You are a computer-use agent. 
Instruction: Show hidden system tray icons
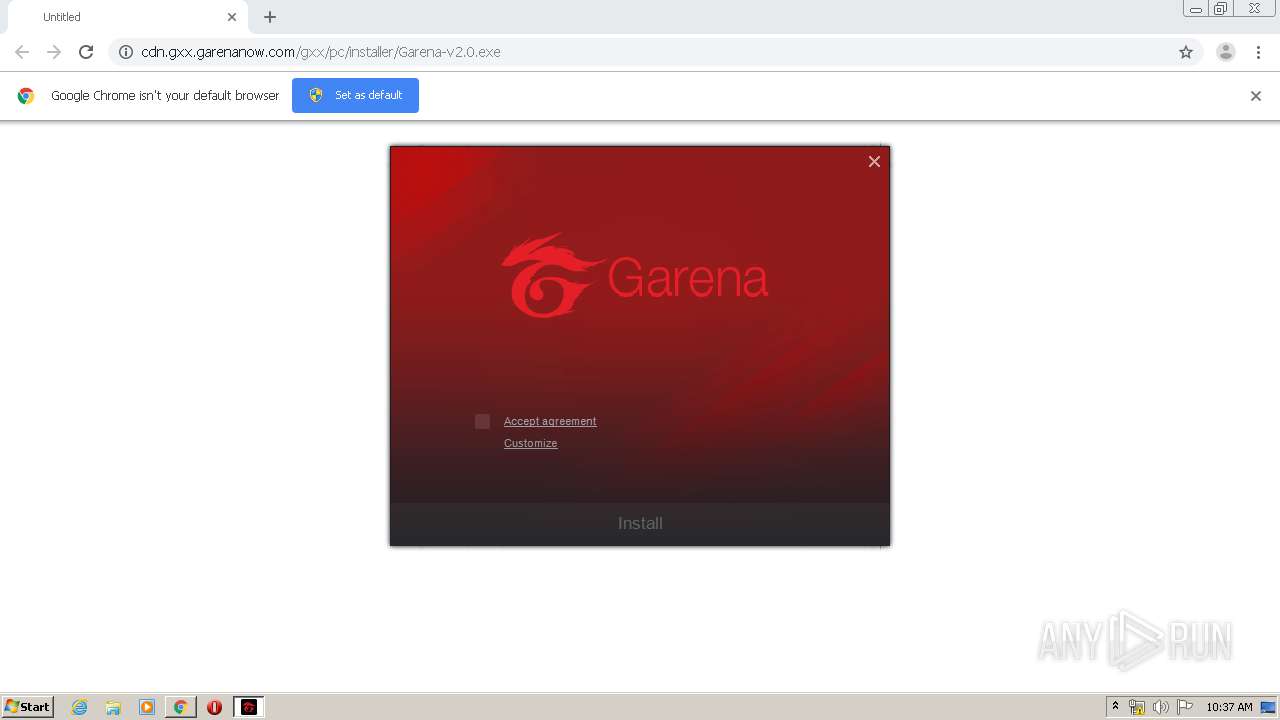coord(1115,706)
